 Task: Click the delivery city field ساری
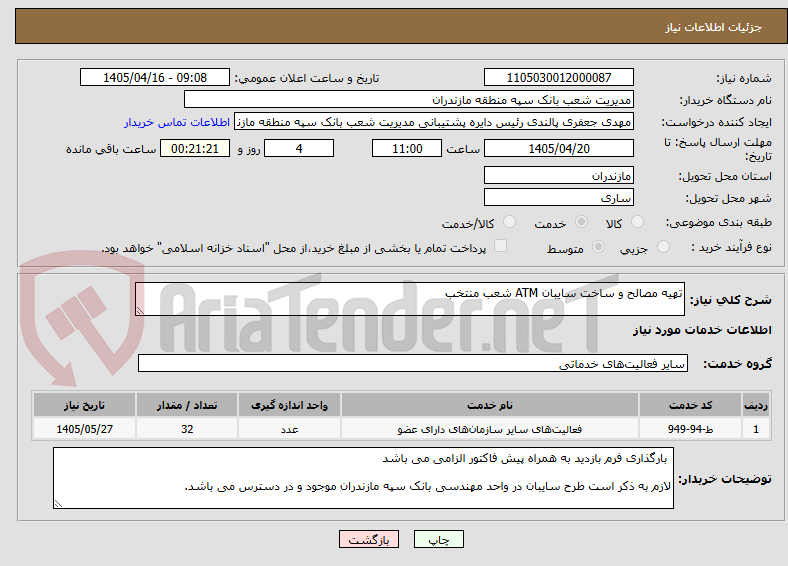point(558,198)
